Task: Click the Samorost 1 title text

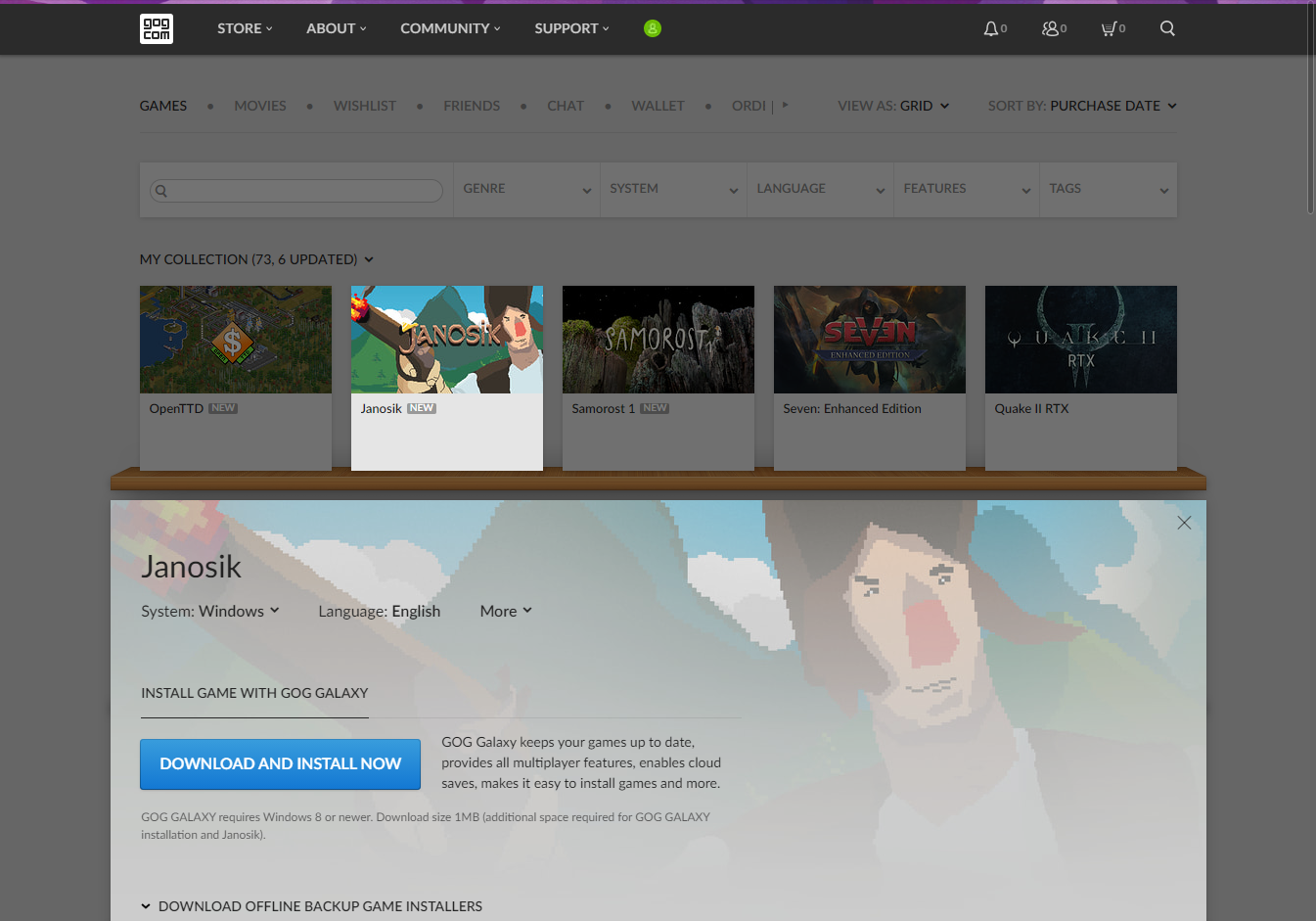Action: [604, 409]
